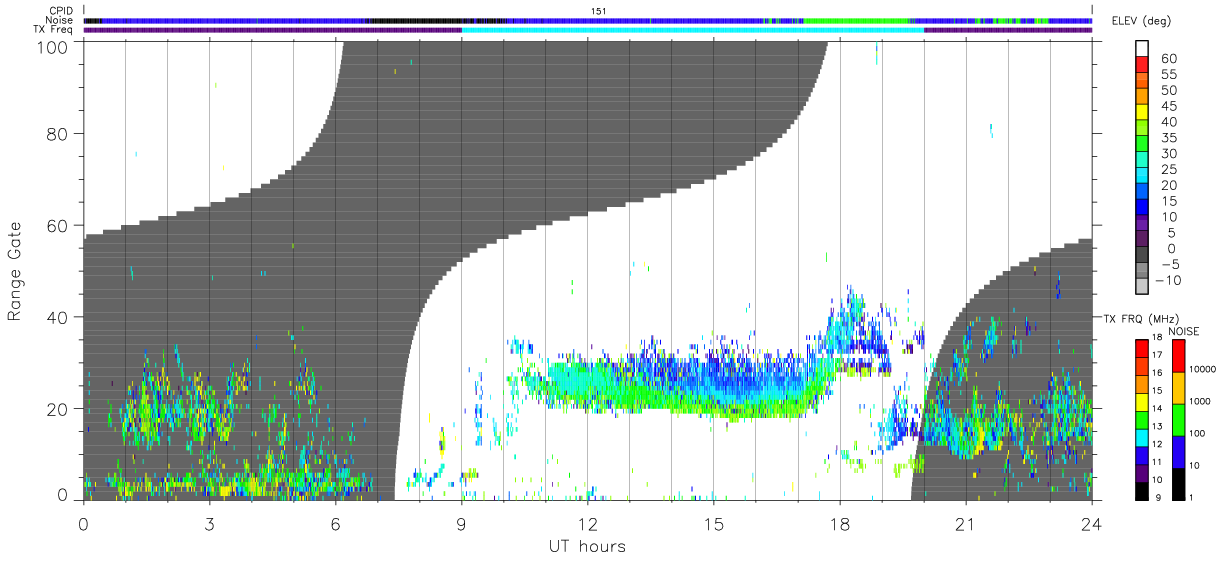The image size is (1228, 567).
Task: Click the 9 tick on UT hours axis
Action: pyautogui.click(x=461, y=524)
